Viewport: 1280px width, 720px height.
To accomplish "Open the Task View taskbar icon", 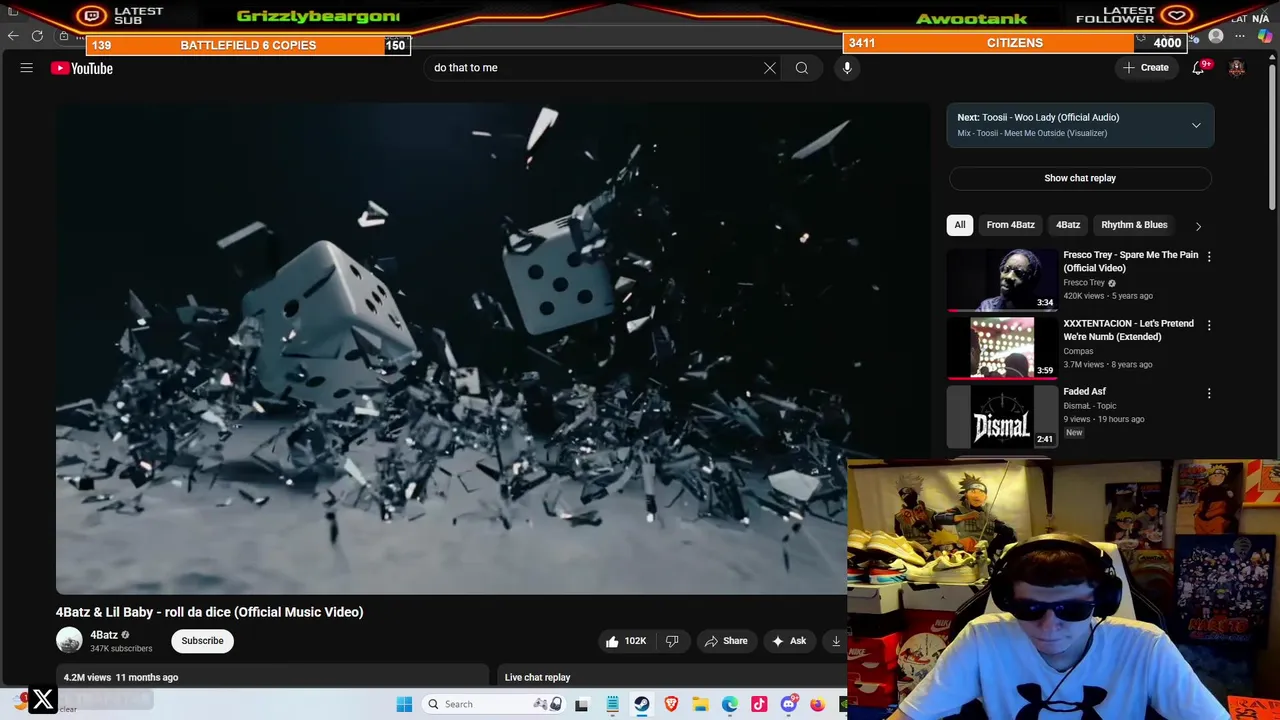I will click(582, 704).
